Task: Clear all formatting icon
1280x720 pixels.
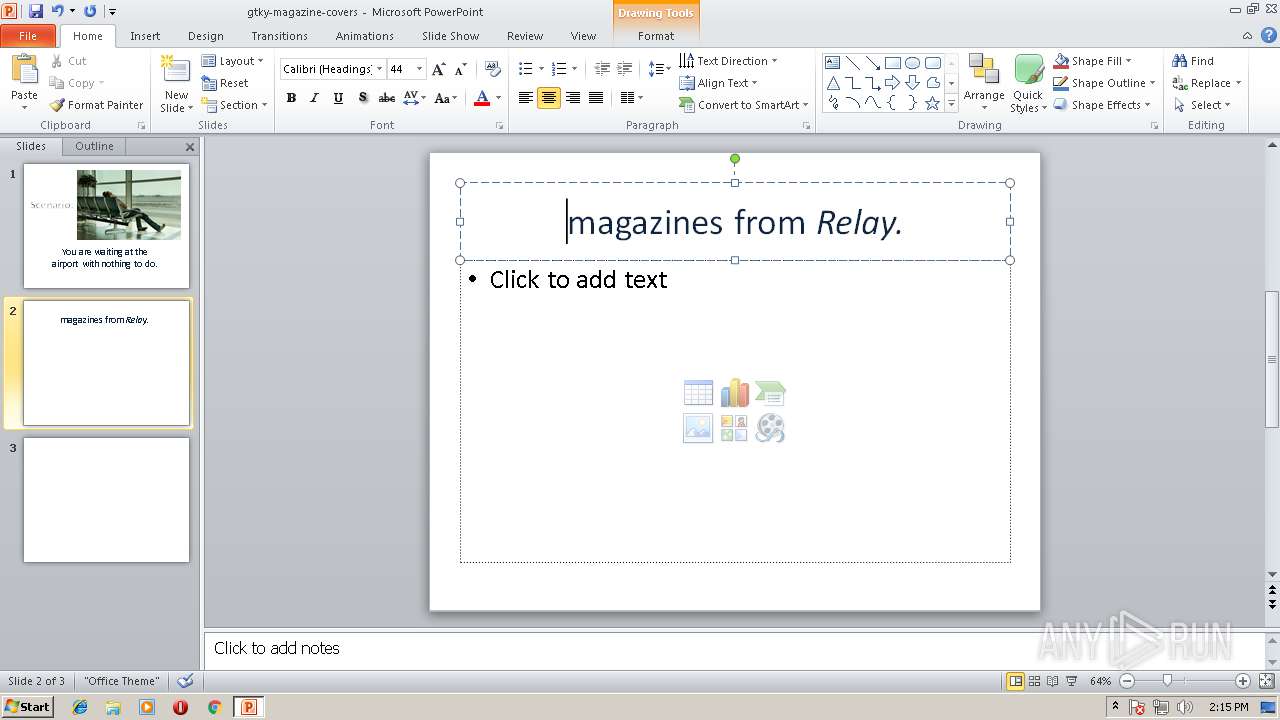Action: tap(492, 69)
